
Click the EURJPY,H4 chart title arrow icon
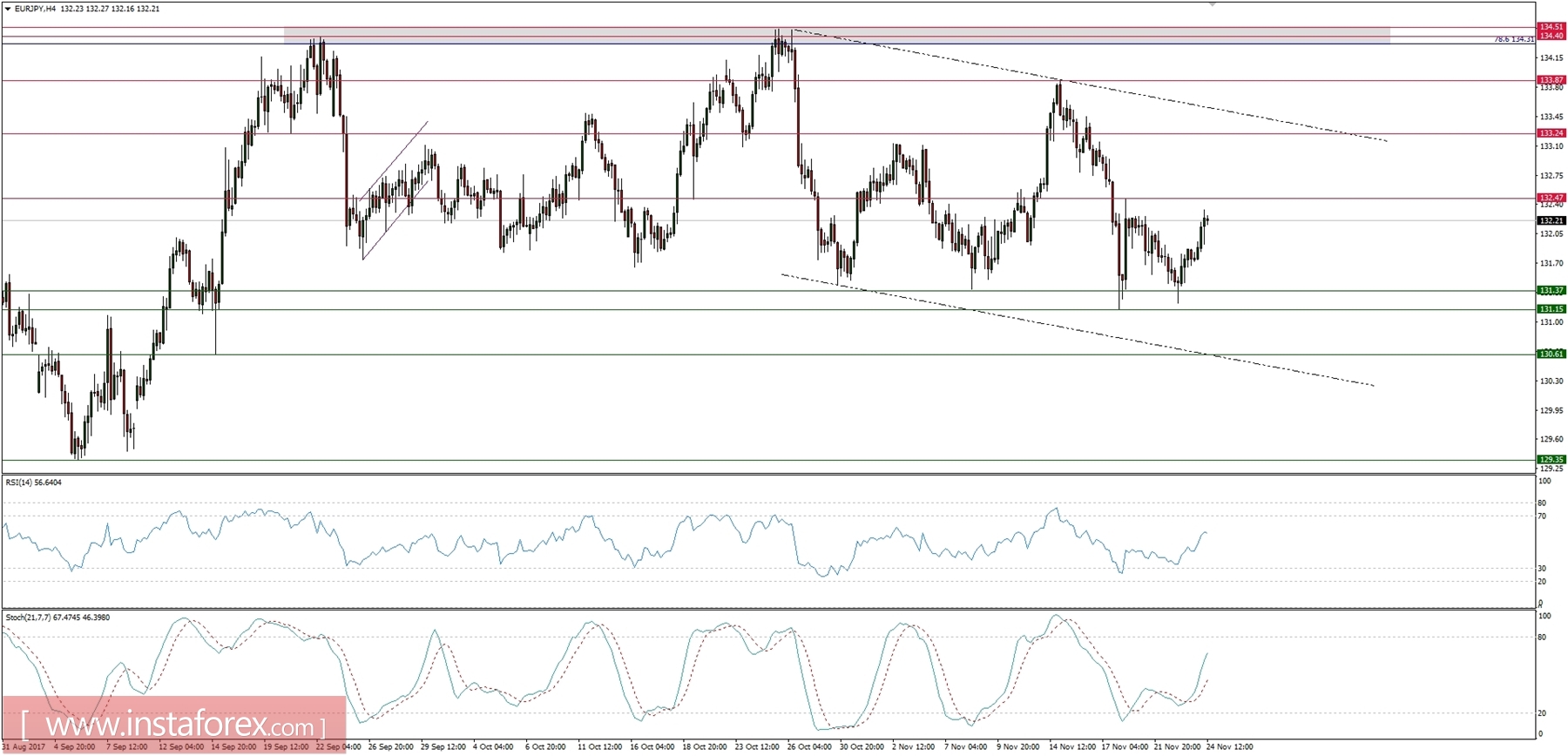tap(8, 9)
